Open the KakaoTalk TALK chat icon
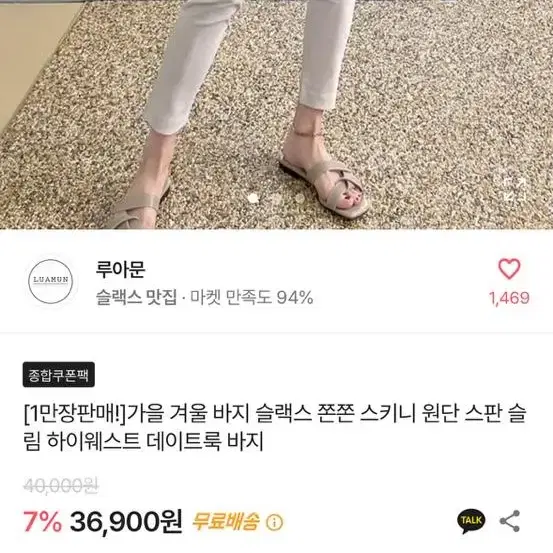 click(x=471, y=521)
